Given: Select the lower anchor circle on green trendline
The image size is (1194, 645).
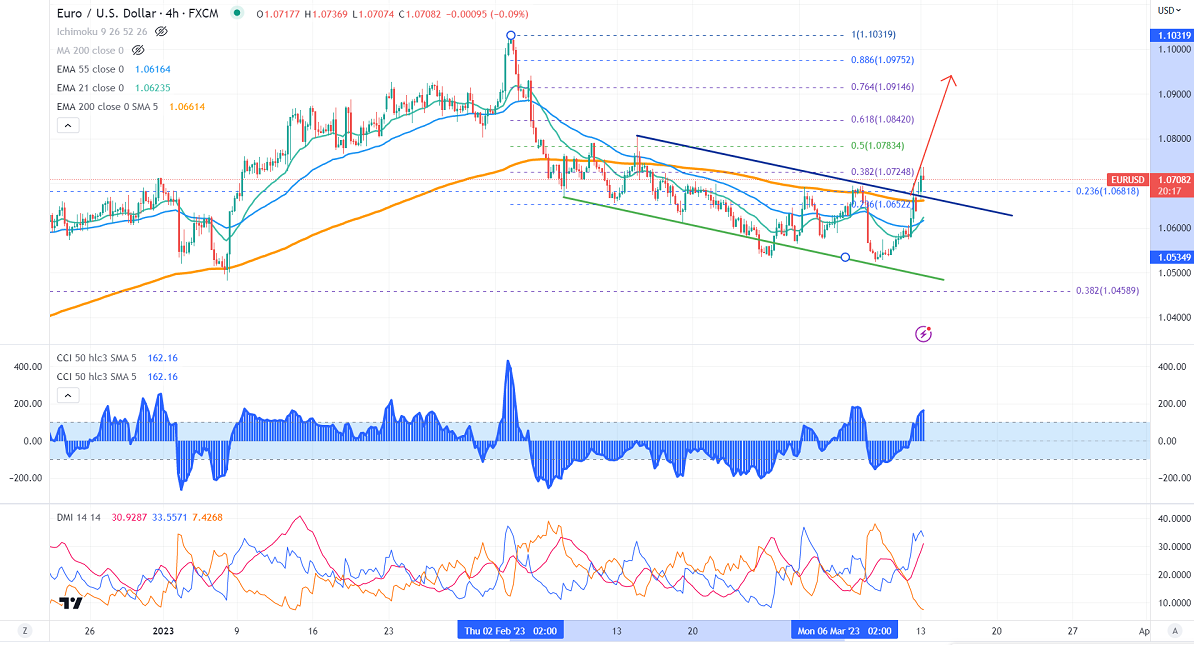Looking at the screenshot, I should click(846, 258).
